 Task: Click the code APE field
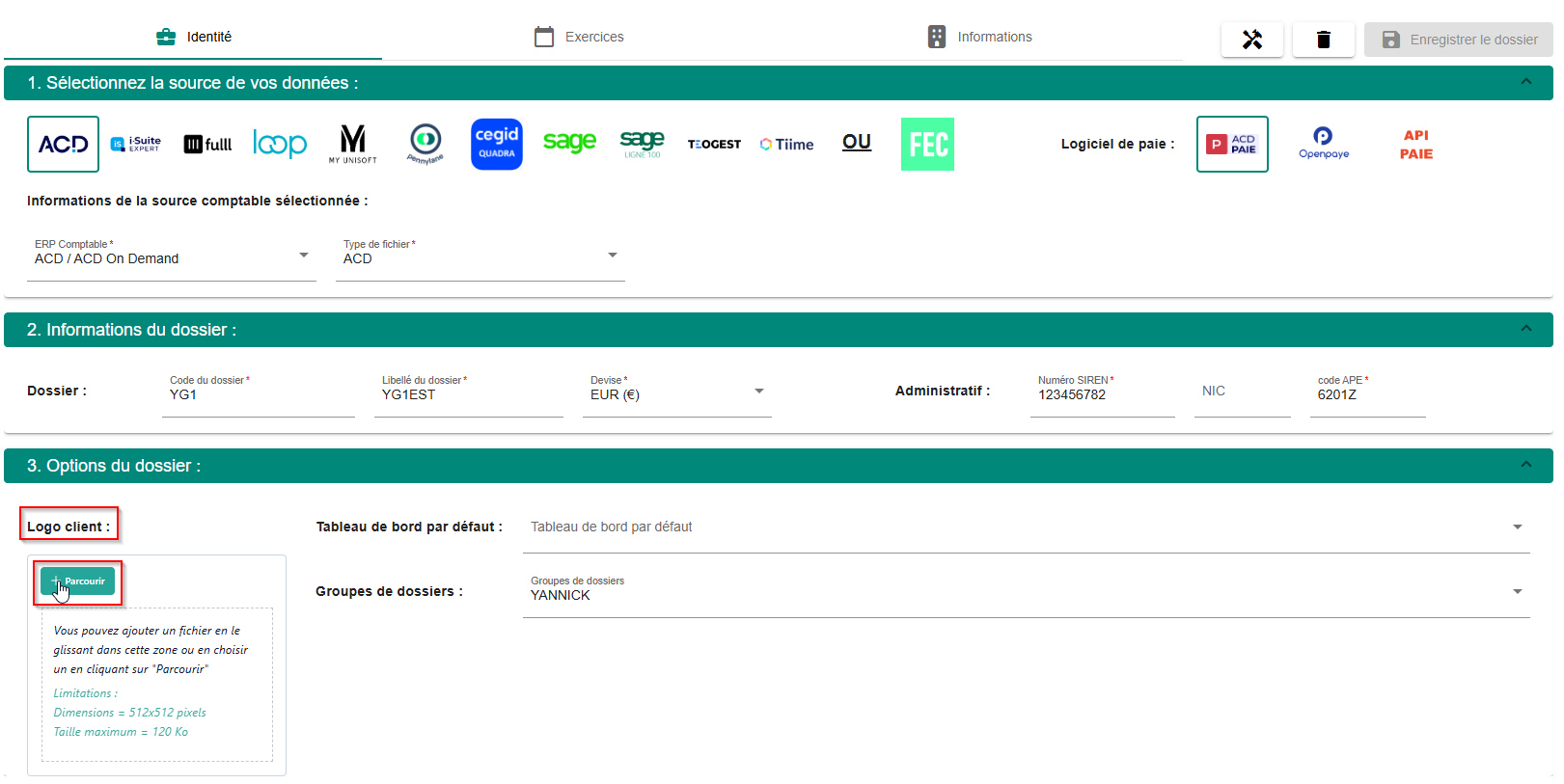click(1368, 392)
